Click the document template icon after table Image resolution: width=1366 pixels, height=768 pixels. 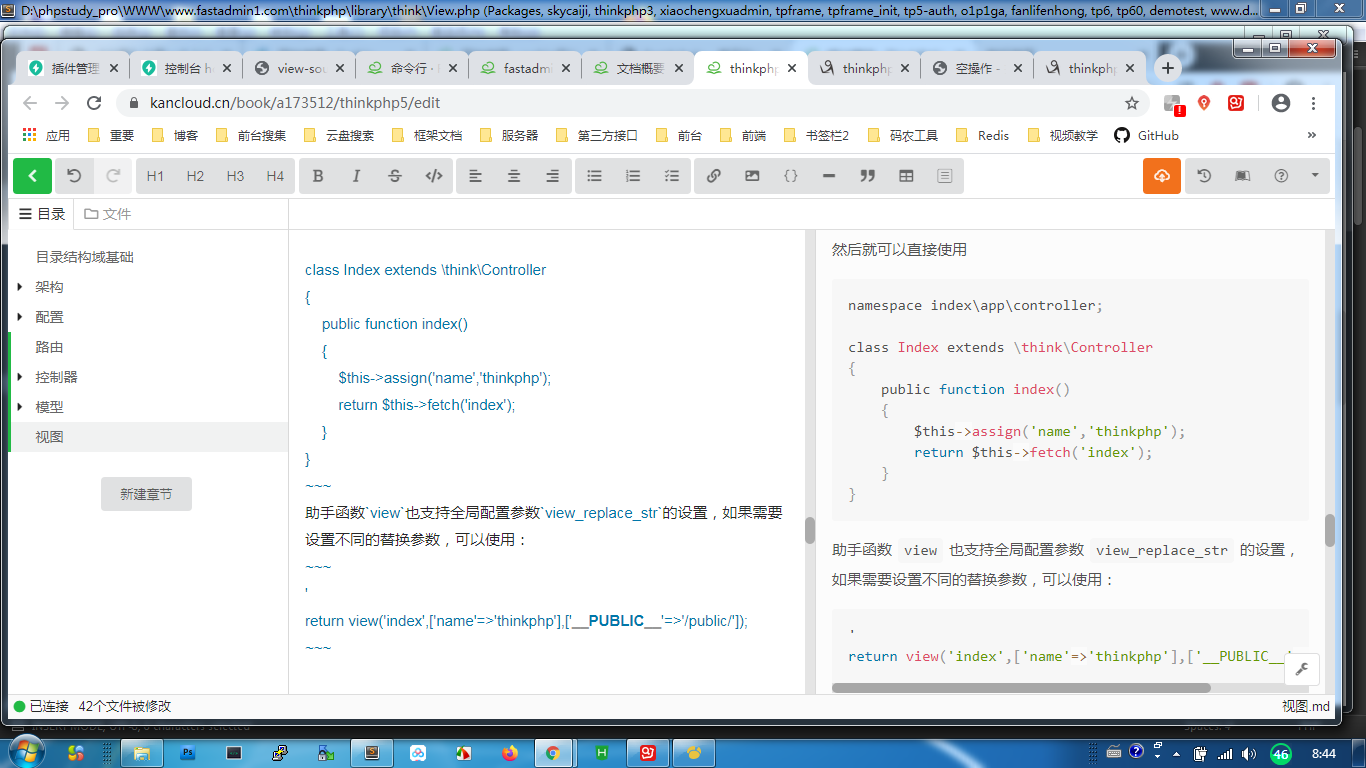tap(945, 176)
